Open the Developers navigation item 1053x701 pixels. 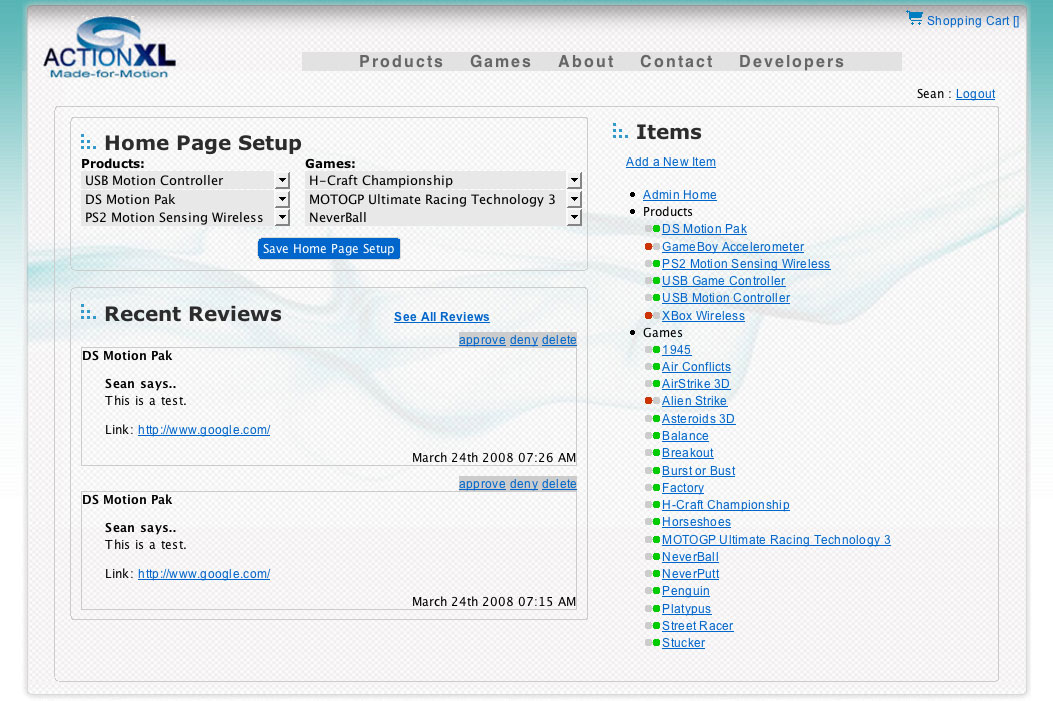[x=792, y=62]
